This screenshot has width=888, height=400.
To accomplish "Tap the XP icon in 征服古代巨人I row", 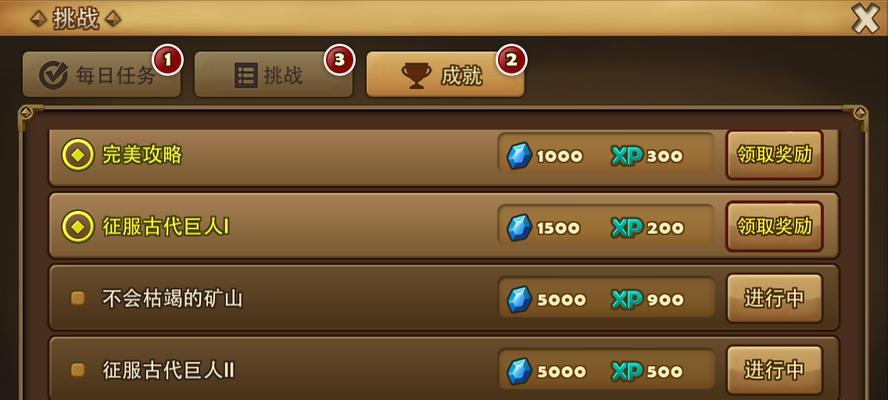I will tap(627, 228).
